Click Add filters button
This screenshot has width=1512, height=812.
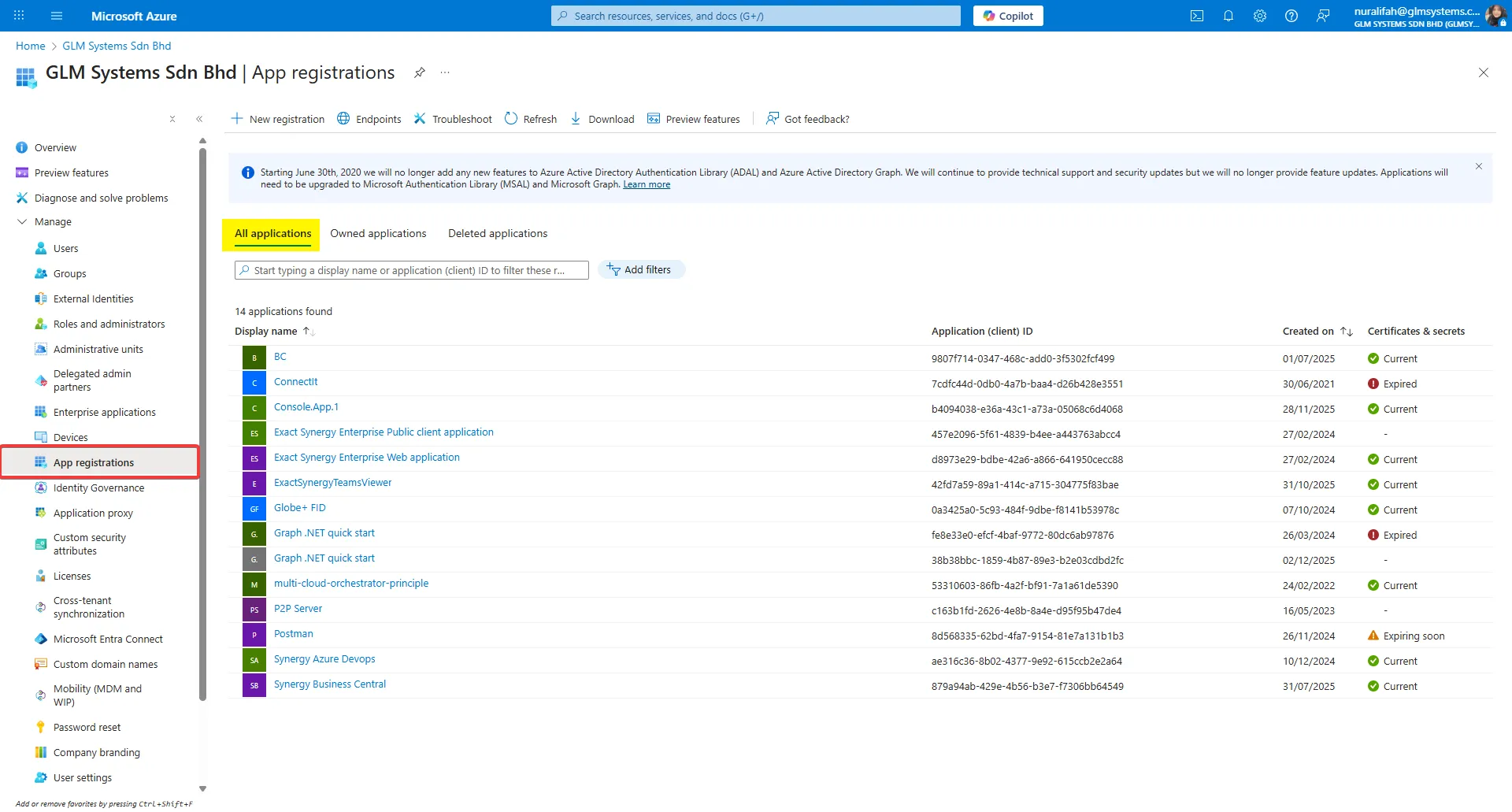(x=641, y=270)
